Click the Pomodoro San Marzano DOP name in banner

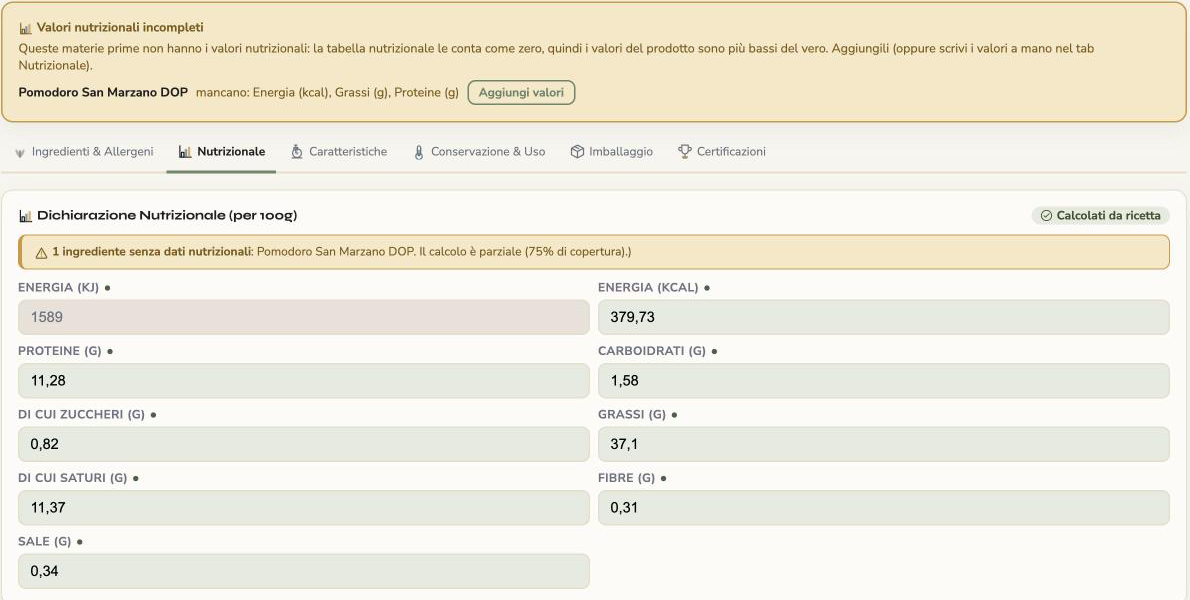point(103,93)
